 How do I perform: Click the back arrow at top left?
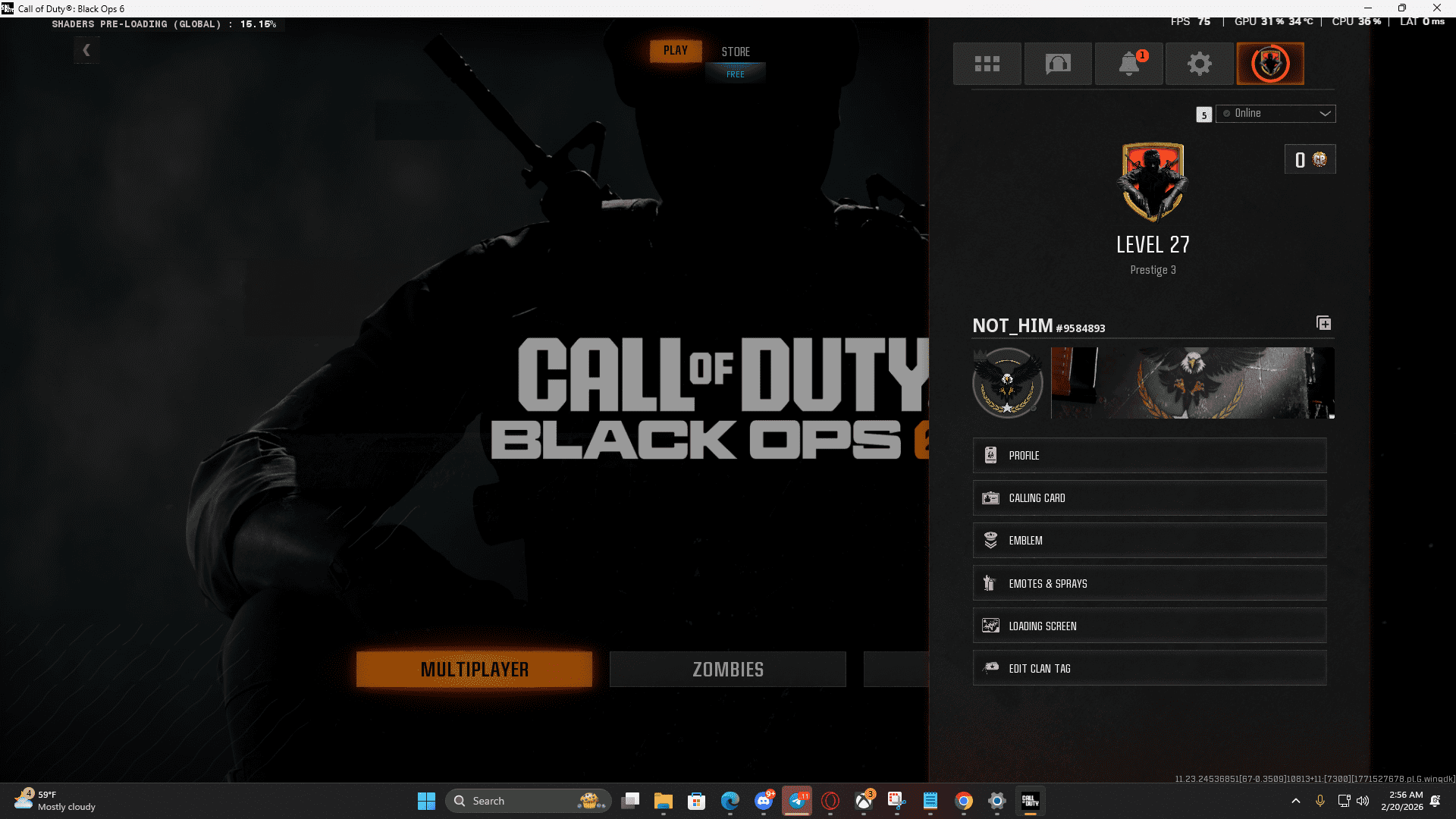click(86, 51)
